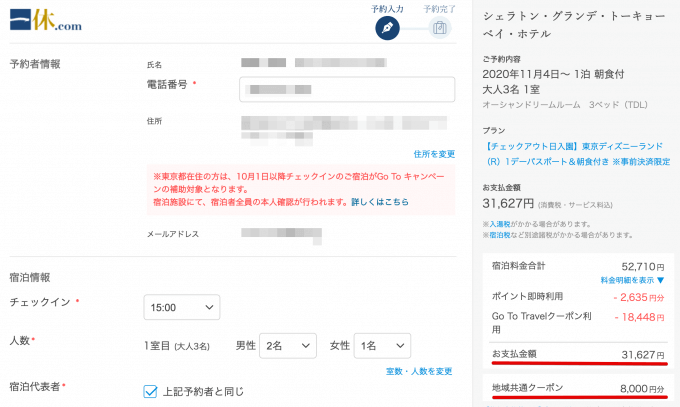This screenshot has width=680, height=407.
Task: Open the 住所を変更 address change link
Action: [434, 154]
